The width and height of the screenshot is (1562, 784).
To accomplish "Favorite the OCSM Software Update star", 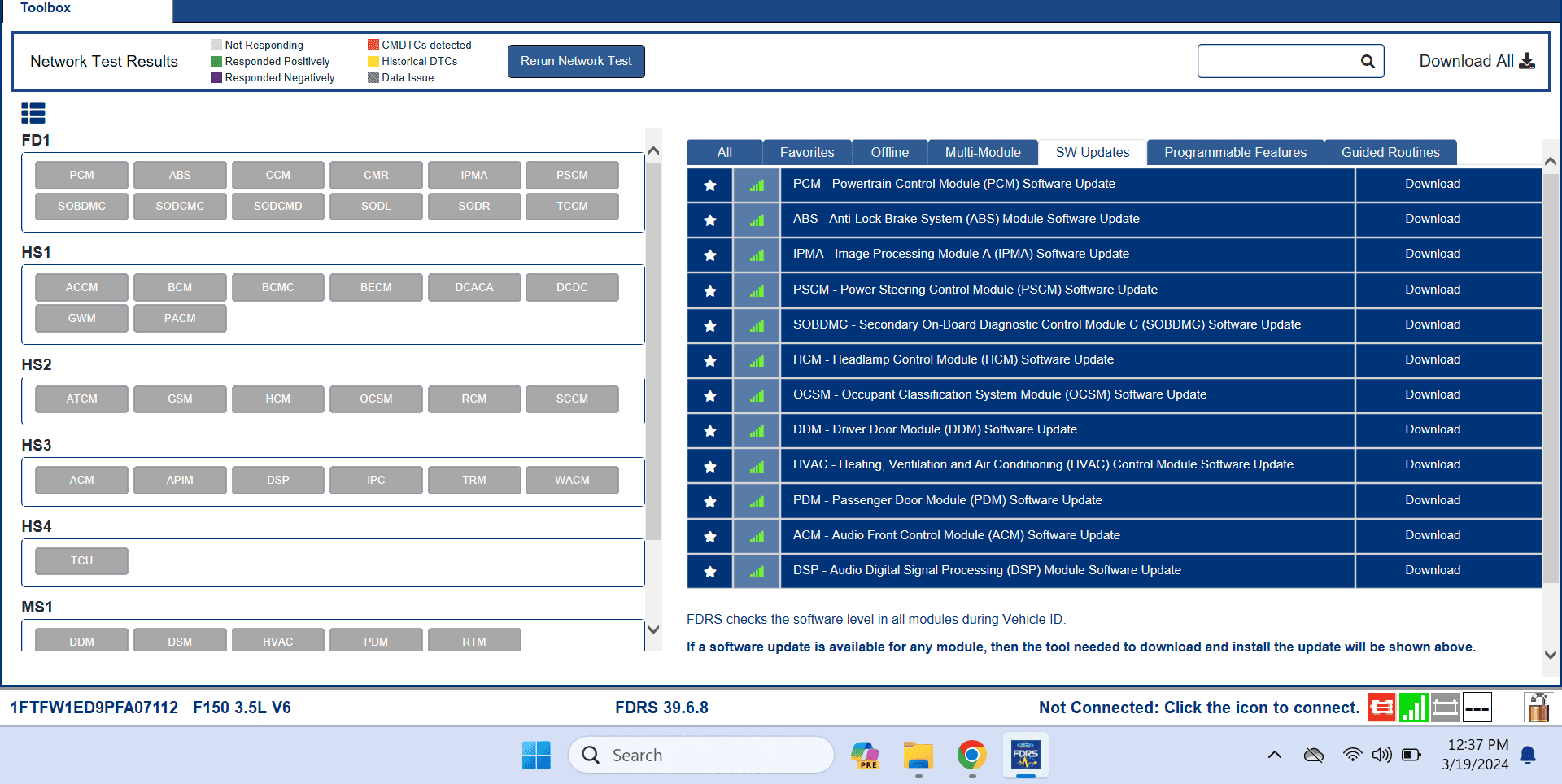I will click(x=710, y=395).
